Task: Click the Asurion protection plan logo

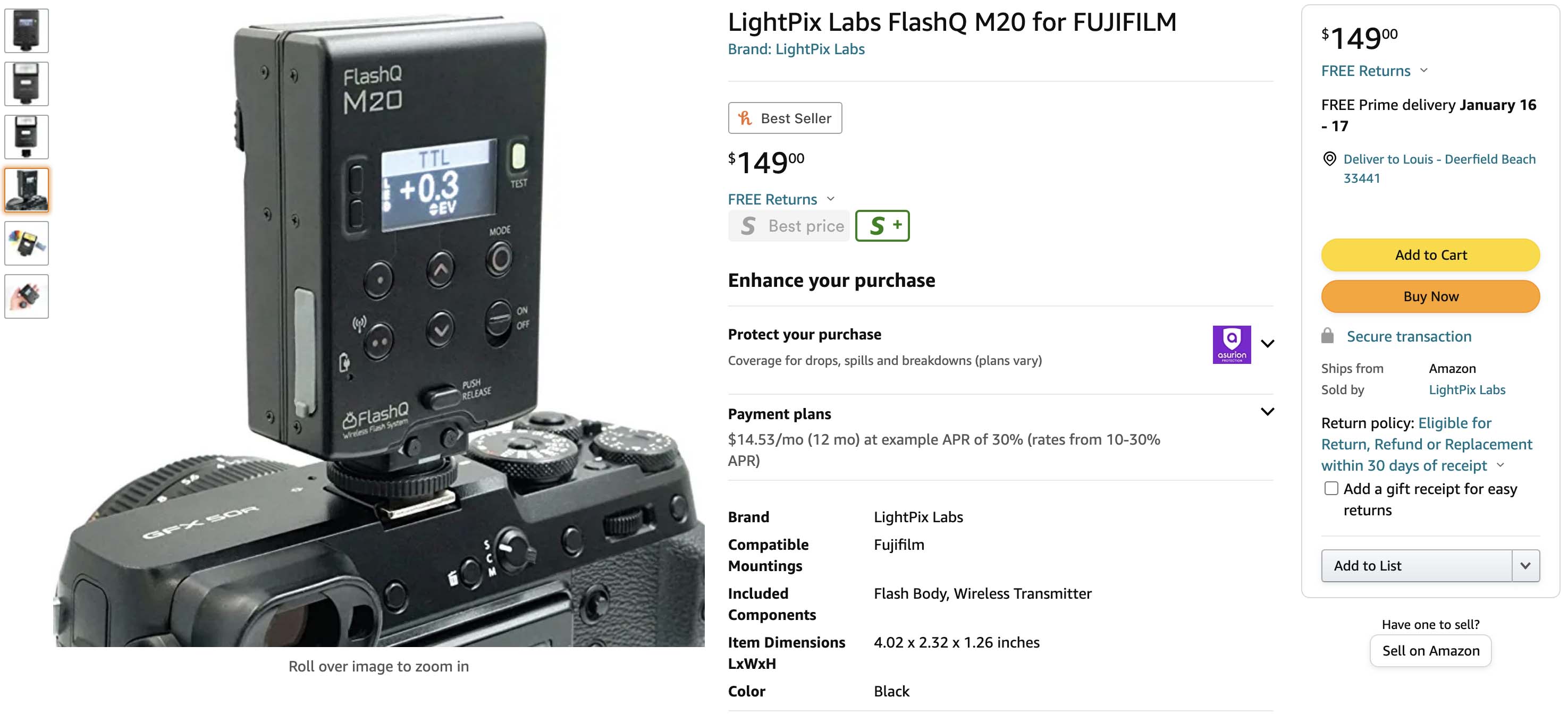Action: (1232, 344)
